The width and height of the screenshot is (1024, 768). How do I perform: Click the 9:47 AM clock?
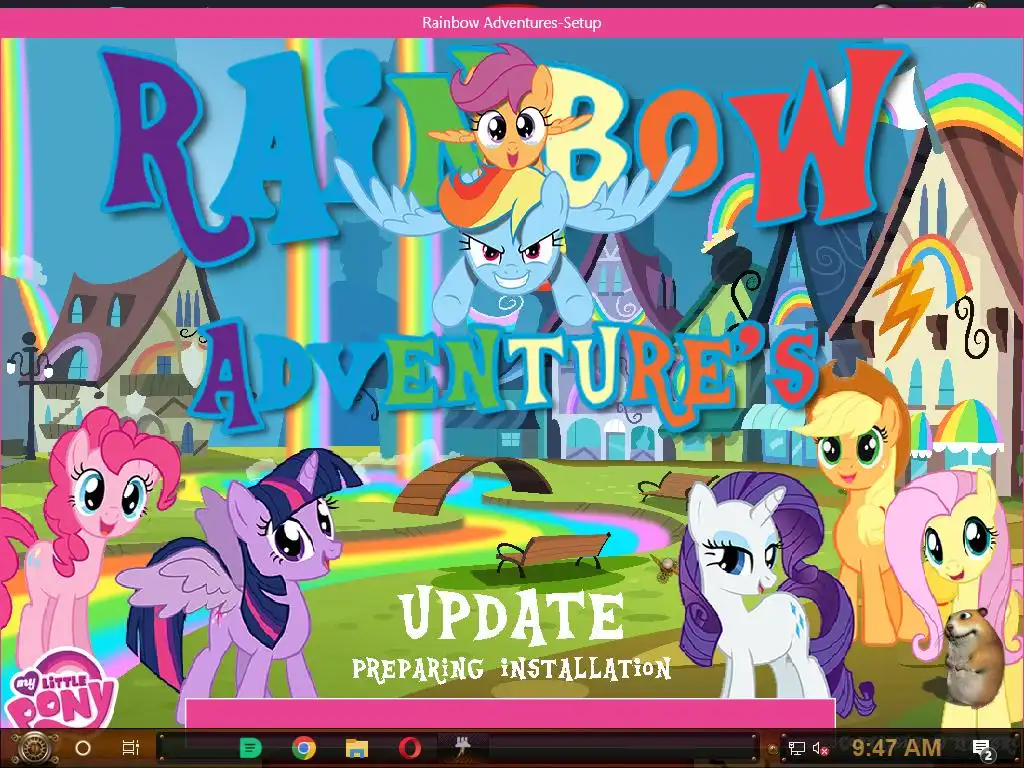tap(897, 747)
